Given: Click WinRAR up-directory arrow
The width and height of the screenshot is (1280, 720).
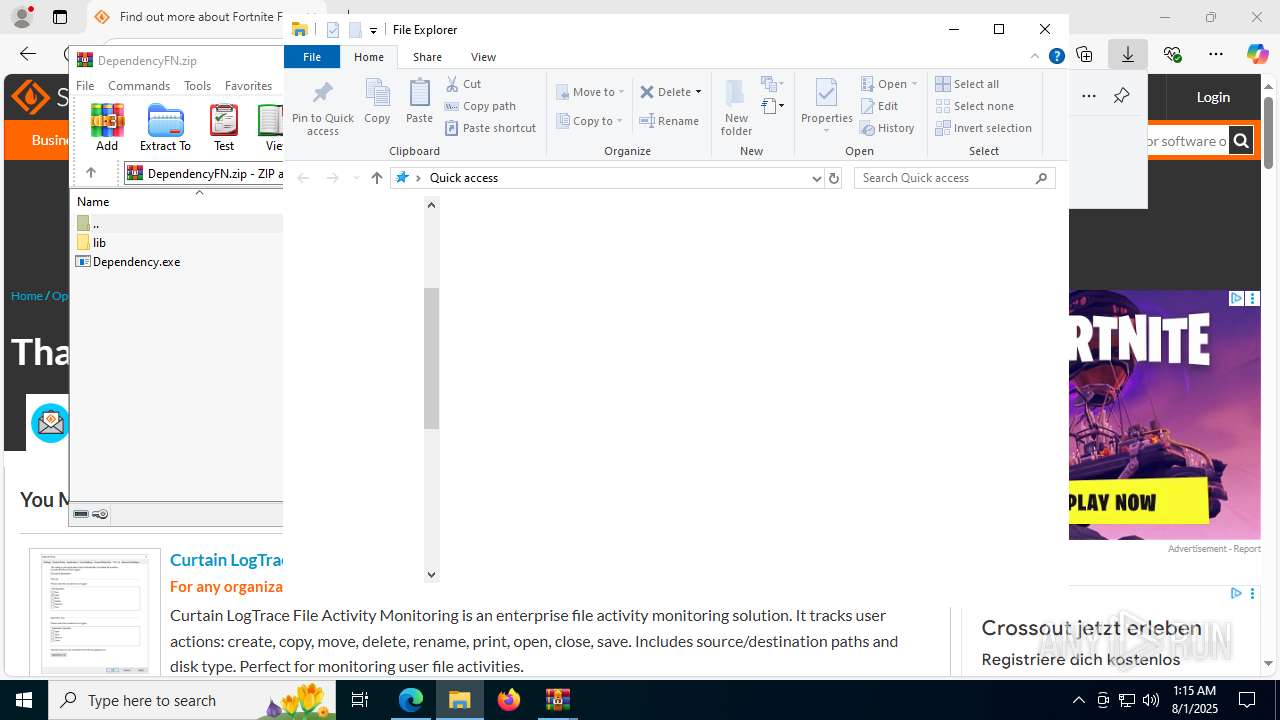Looking at the screenshot, I should (x=90, y=173).
